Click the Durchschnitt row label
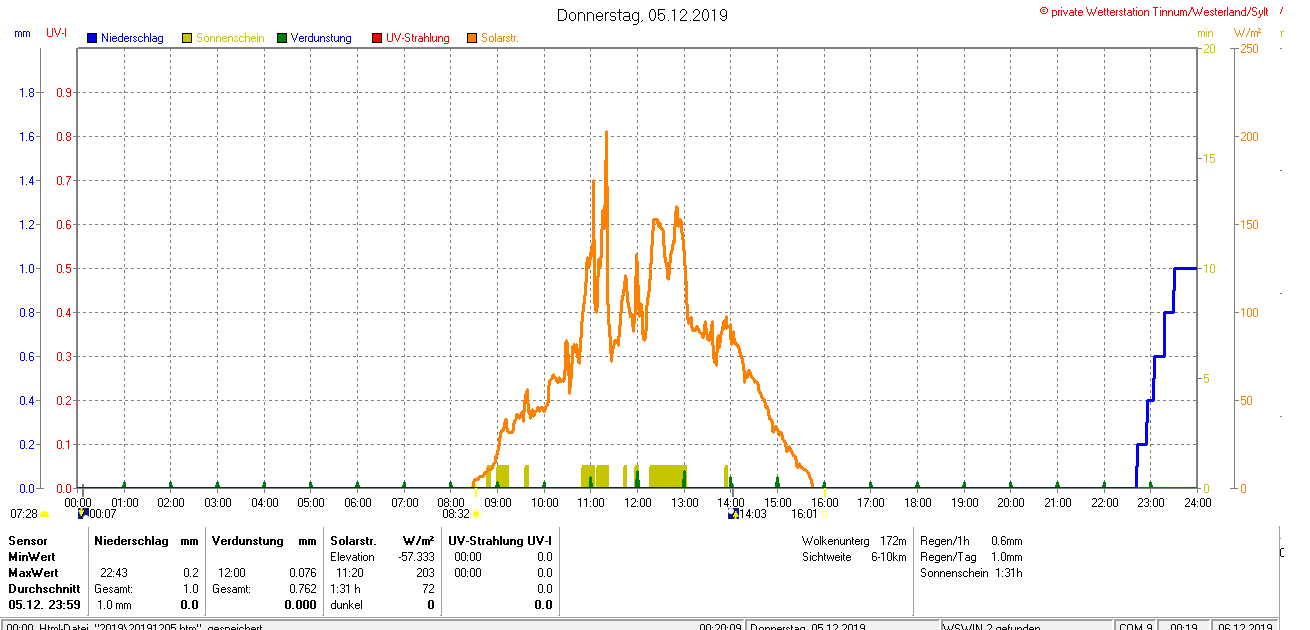 click(x=44, y=589)
